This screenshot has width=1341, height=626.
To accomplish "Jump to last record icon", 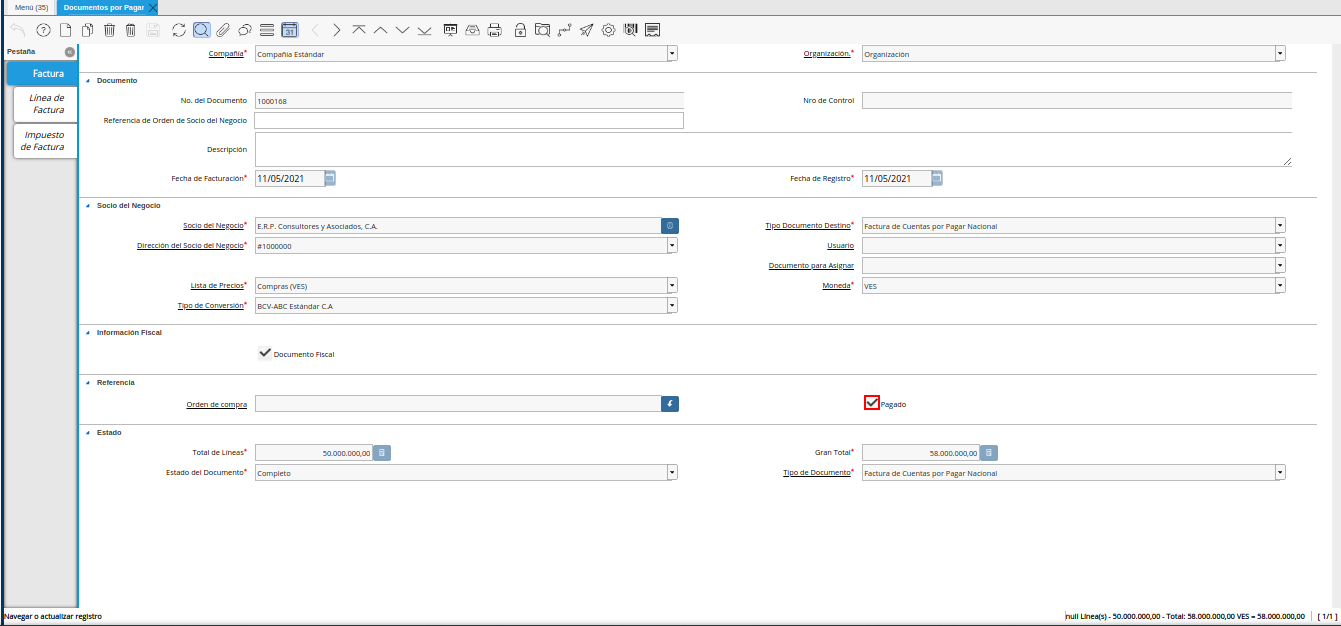I will pos(424,30).
